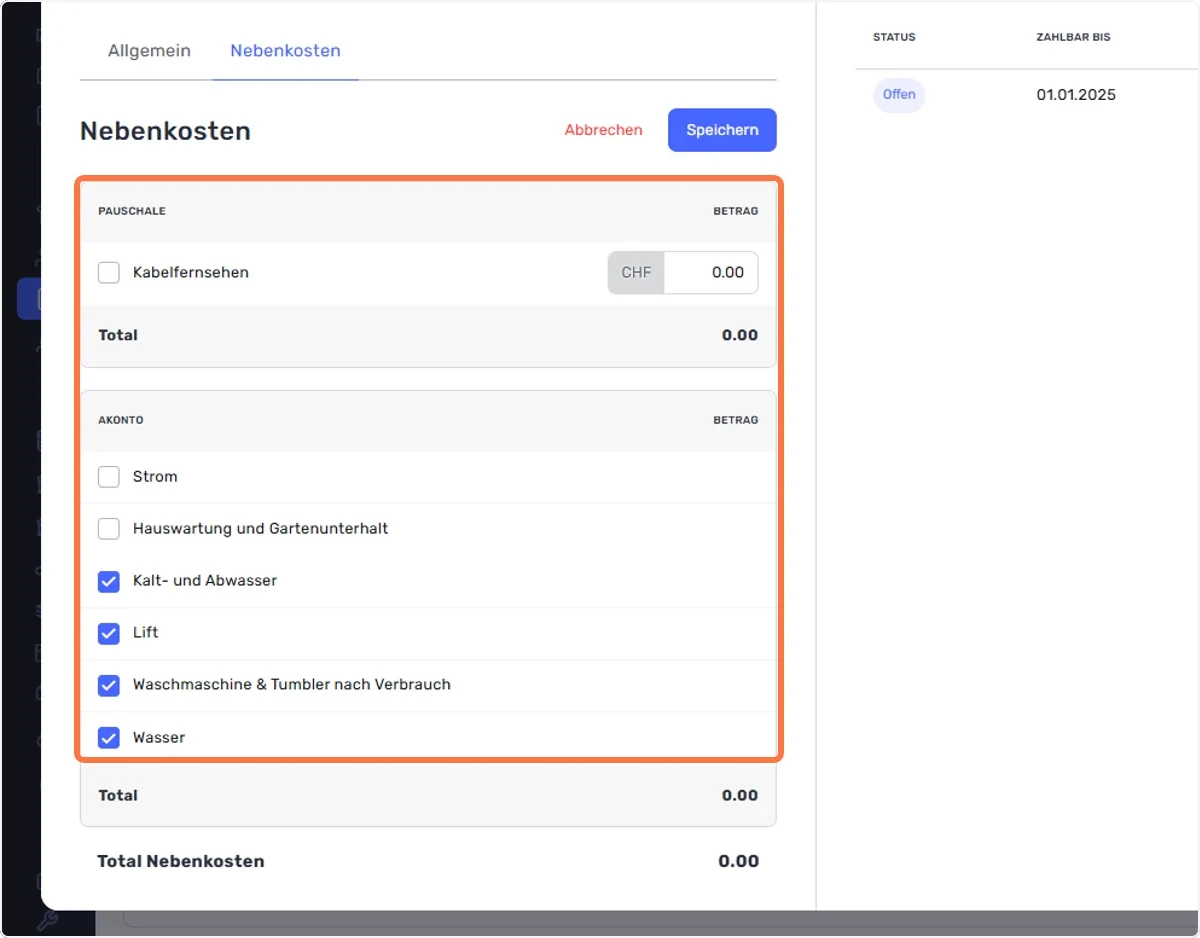Viewport: 1200px width, 938px height.
Task: Focus the Kabelfernsehen amount field
Action: point(710,272)
